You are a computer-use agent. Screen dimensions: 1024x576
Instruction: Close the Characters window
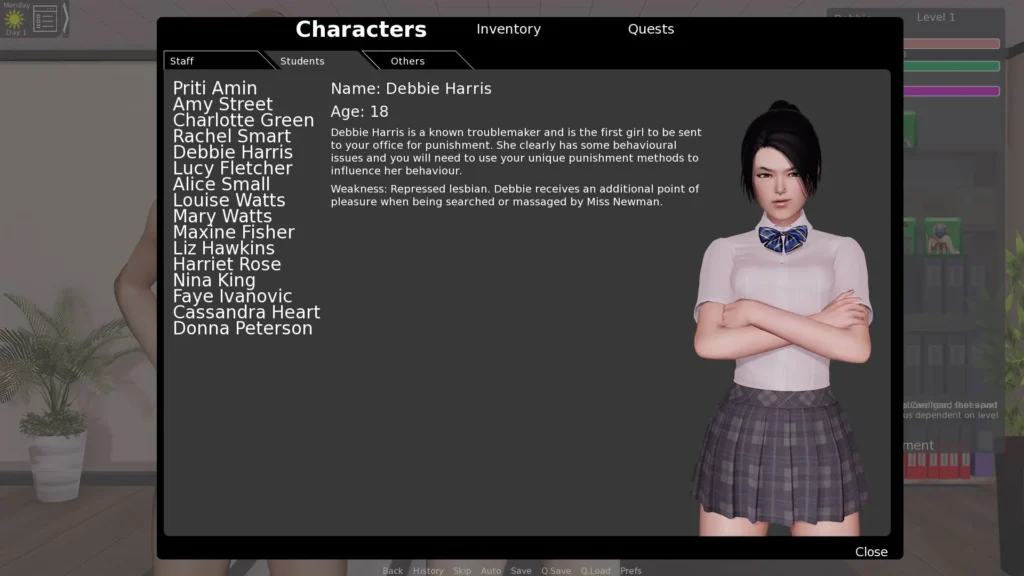tap(871, 552)
